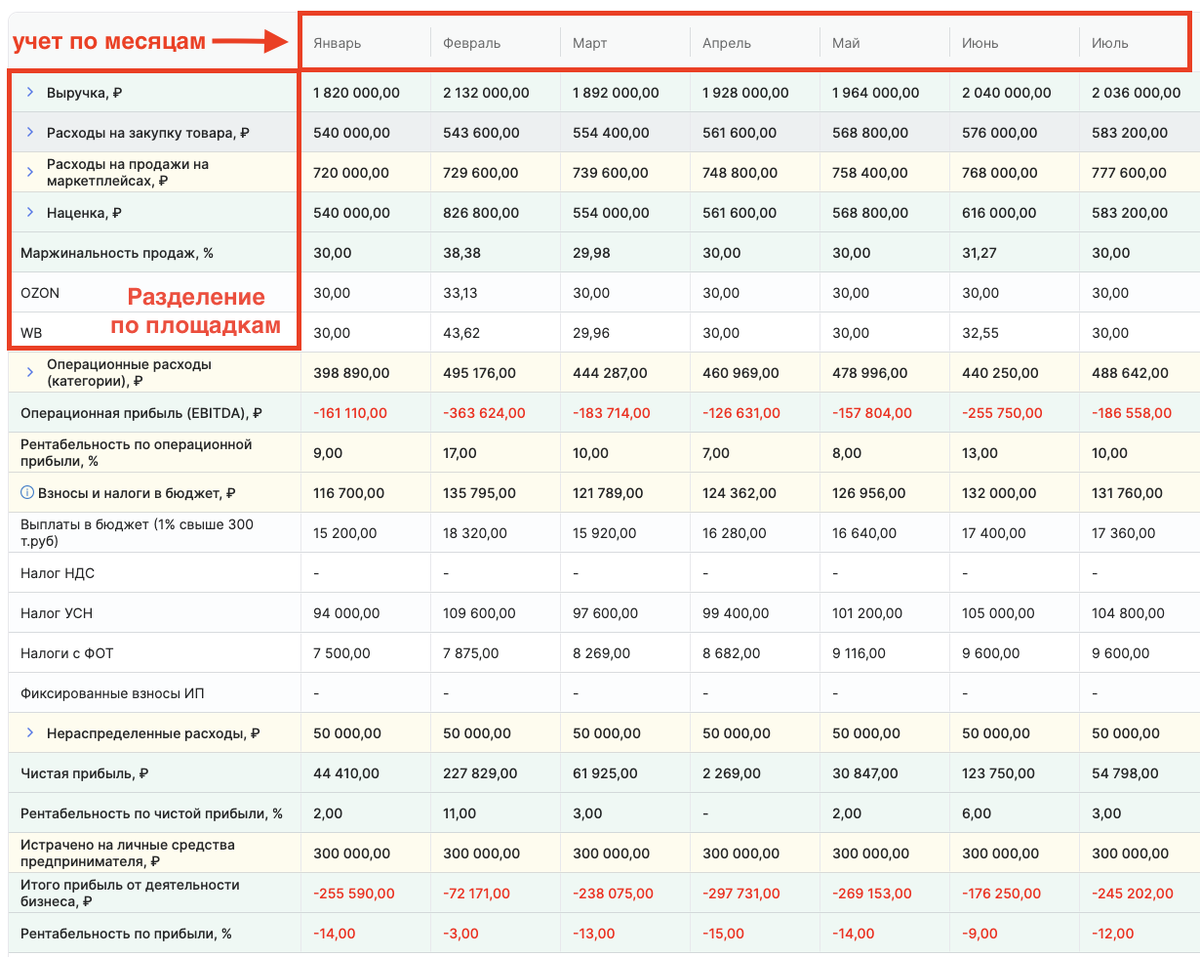Click the Налог НДС row label
The height and width of the screenshot is (957, 1200).
58,573
